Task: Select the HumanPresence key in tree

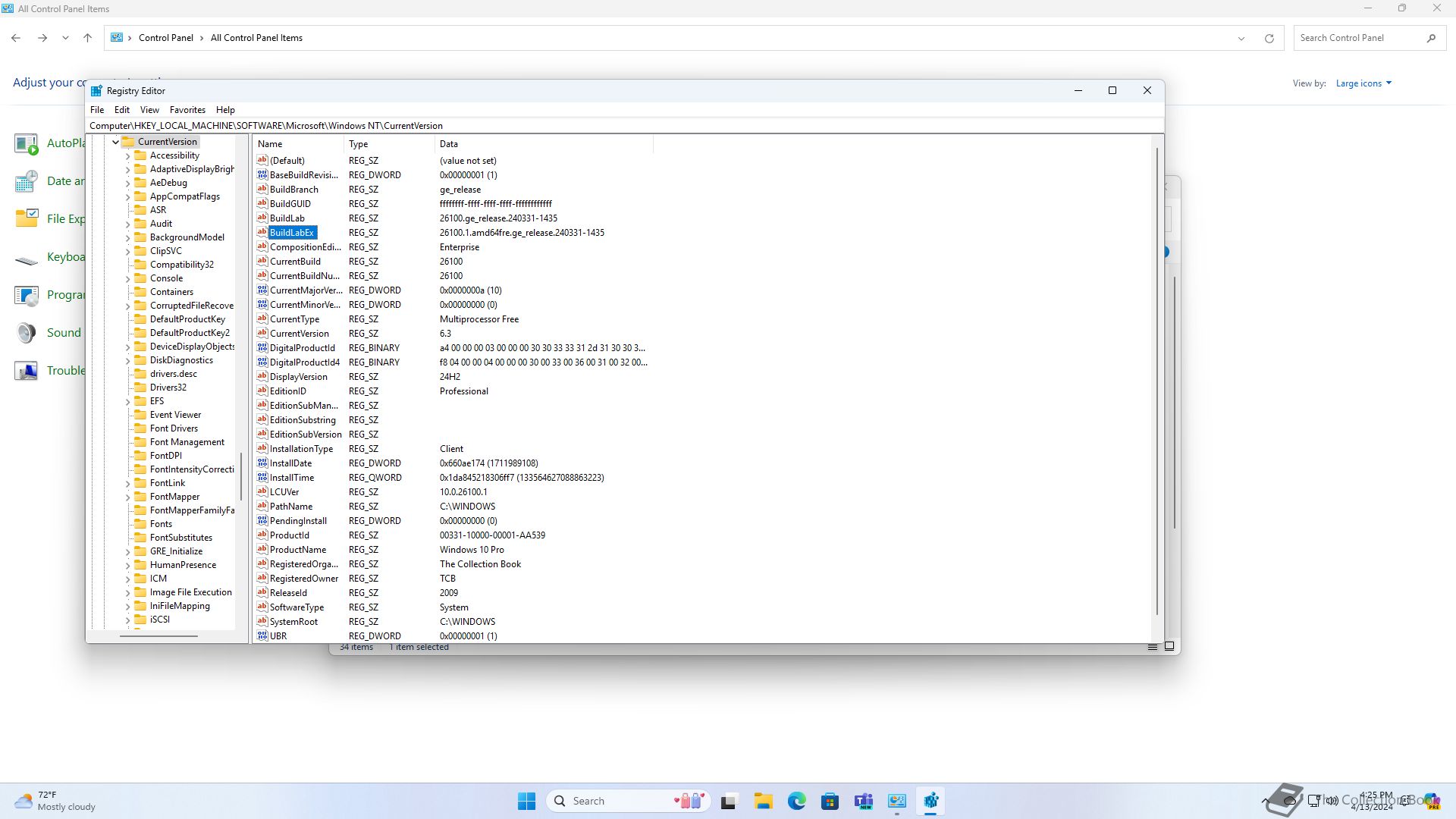Action: click(183, 565)
